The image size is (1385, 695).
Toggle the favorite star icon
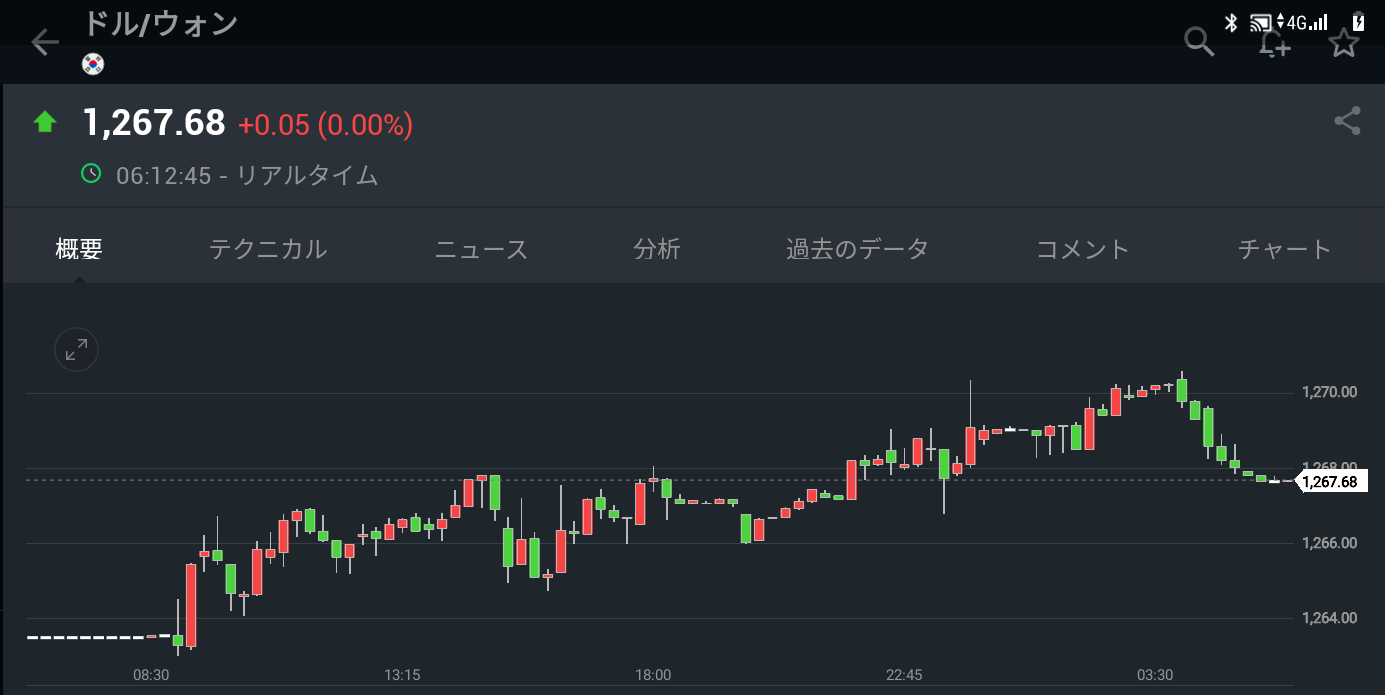(1344, 43)
